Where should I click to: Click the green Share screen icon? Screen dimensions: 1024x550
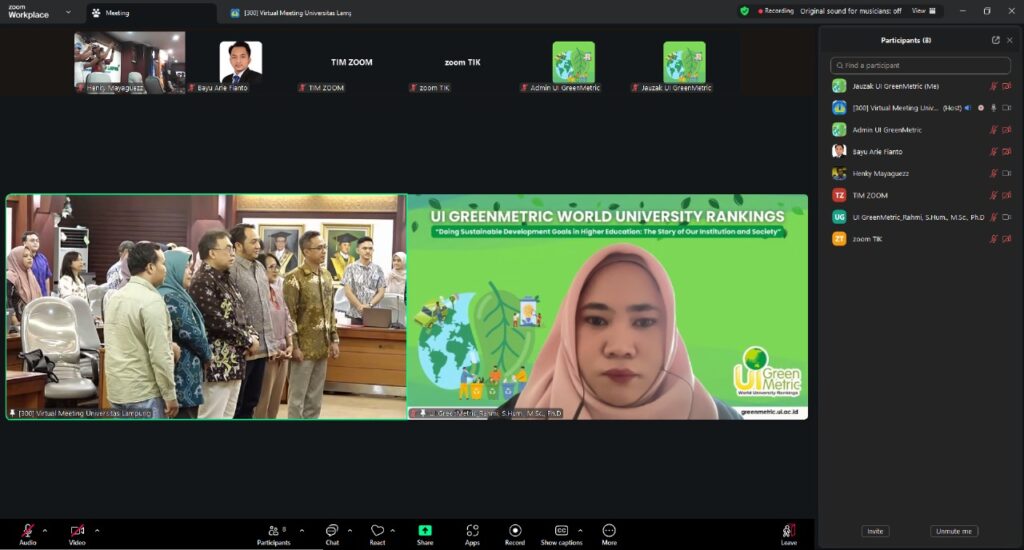tap(425, 531)
